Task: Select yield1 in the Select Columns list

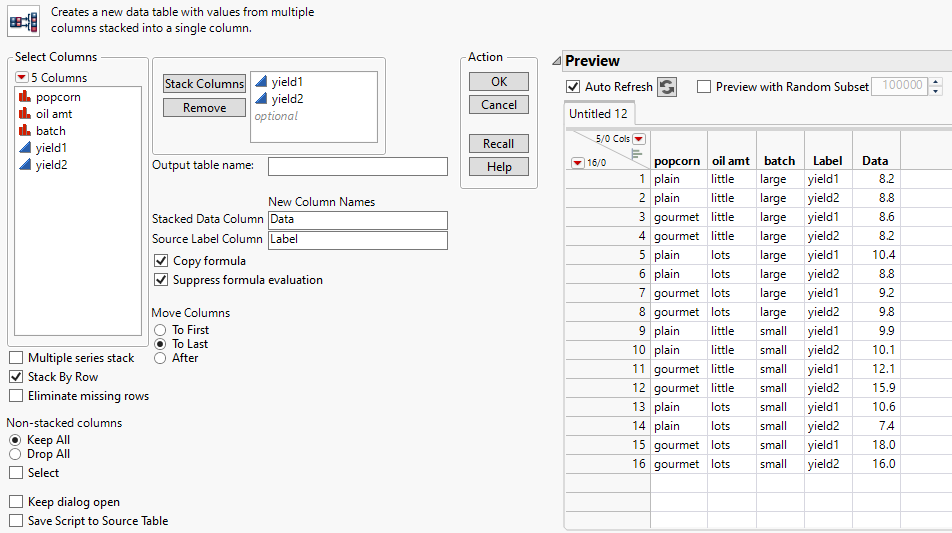Action: coord(51,148)
